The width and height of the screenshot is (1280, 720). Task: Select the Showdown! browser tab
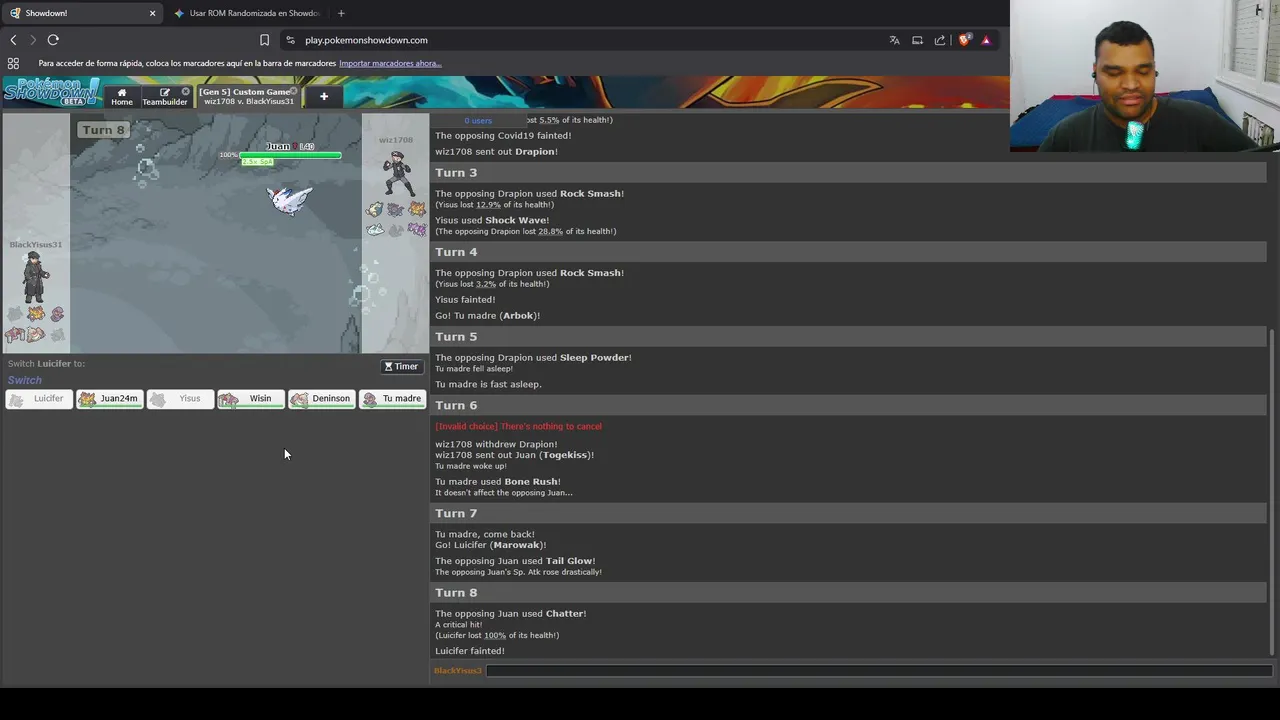(80, 13)
